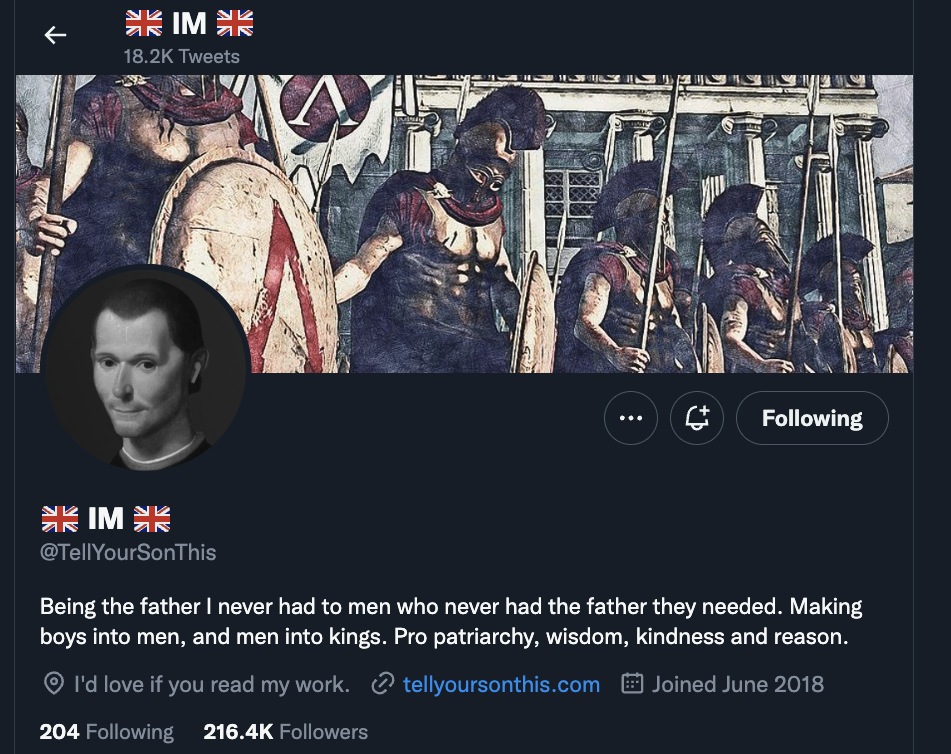Screen dimensions: 951x754
Task: Click the calendar icon beside Joined date
Action: point(632,685)
